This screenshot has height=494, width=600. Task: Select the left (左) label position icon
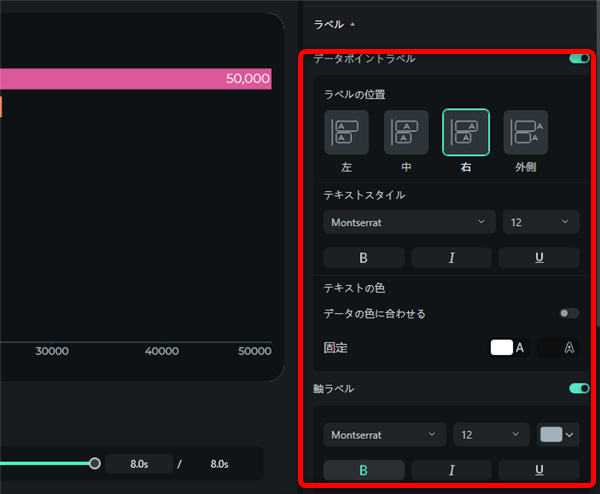click(x=346, y=132)
